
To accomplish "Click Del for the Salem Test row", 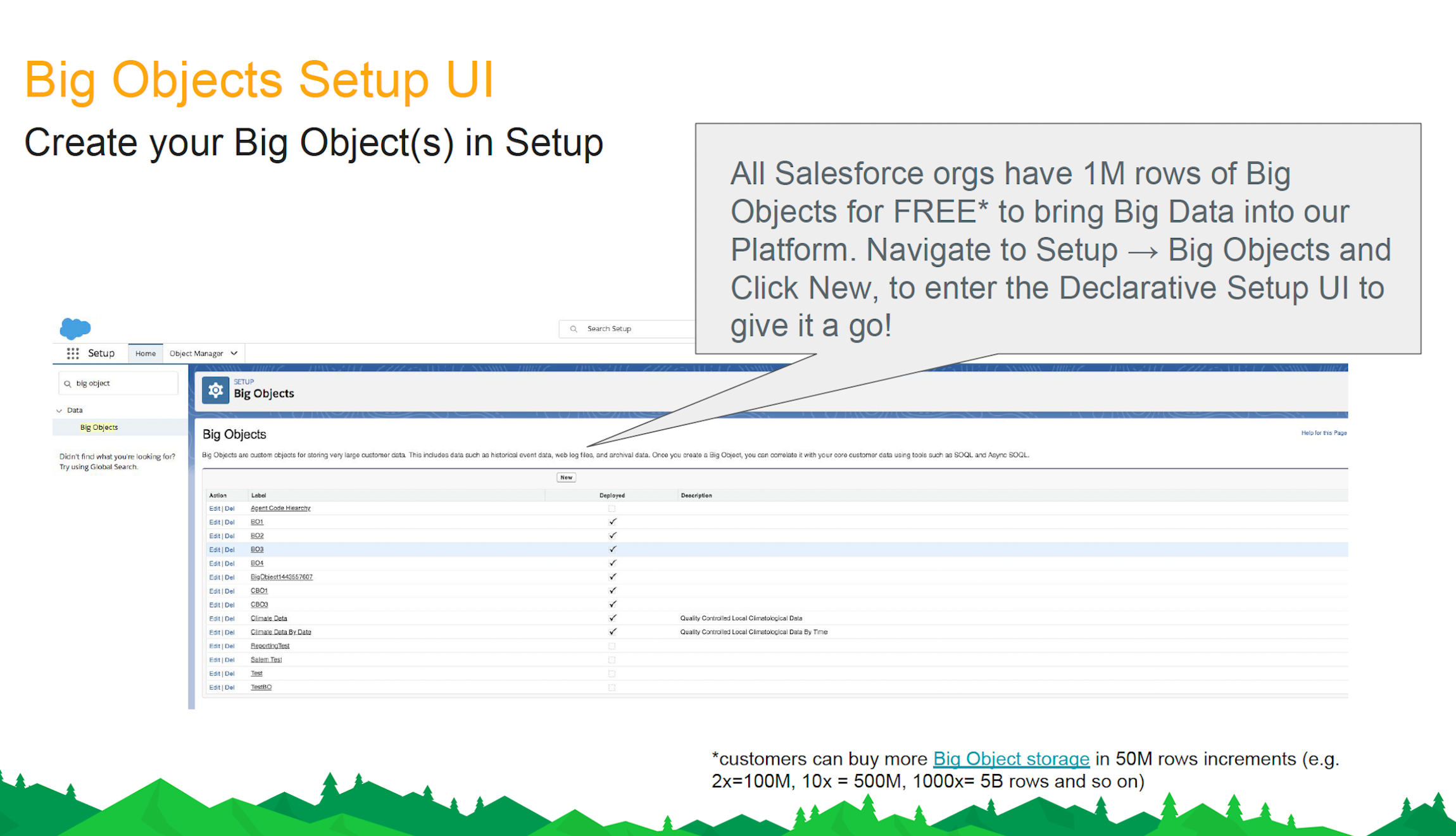I will (229, 659).
